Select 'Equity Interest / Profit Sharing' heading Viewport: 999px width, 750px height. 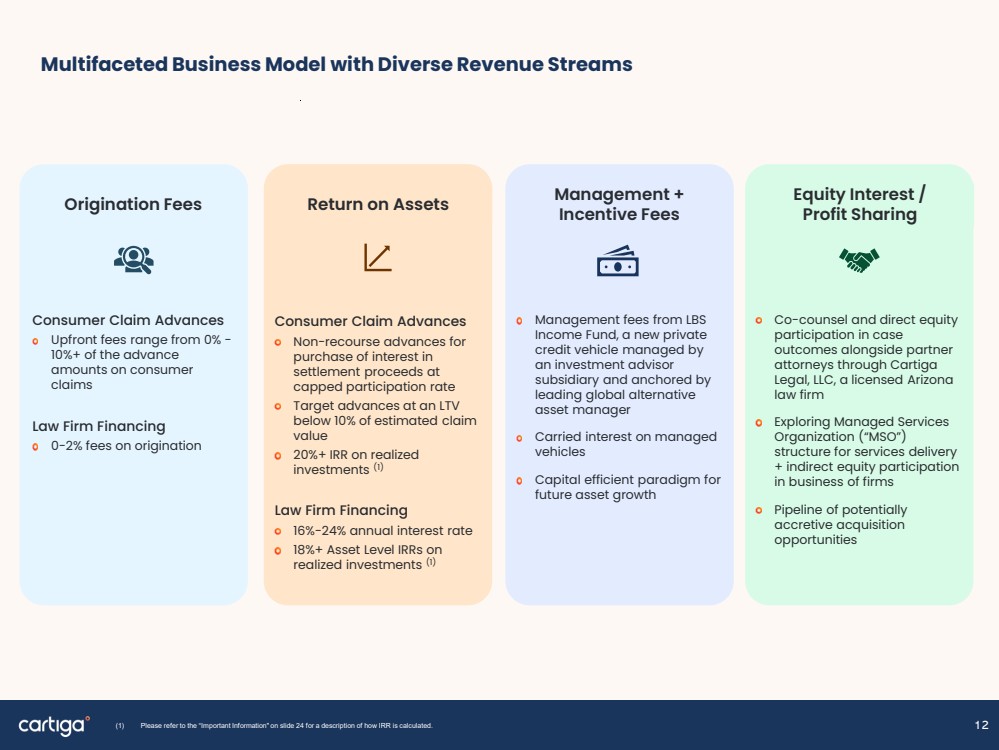(859, 204)
